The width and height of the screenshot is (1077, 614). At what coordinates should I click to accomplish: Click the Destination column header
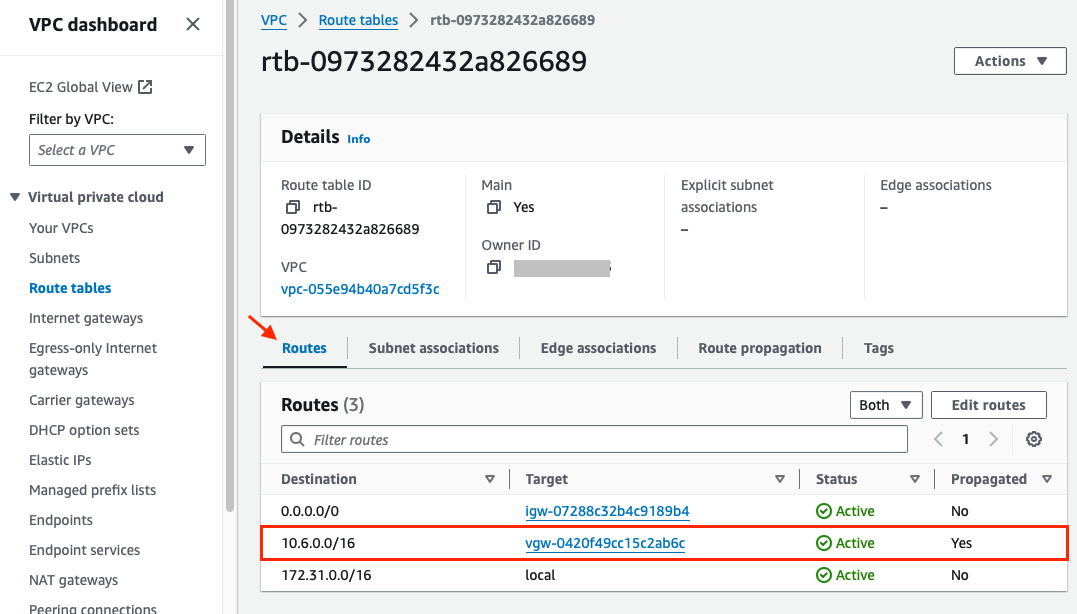(x=319, y=479)
